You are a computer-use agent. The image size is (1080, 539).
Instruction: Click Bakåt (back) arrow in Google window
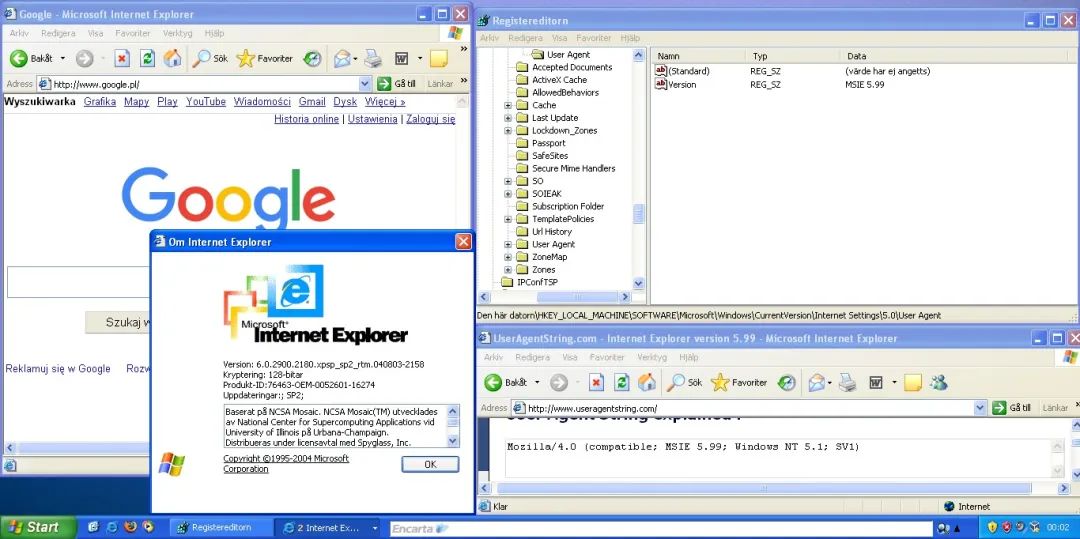click(19, 59)
